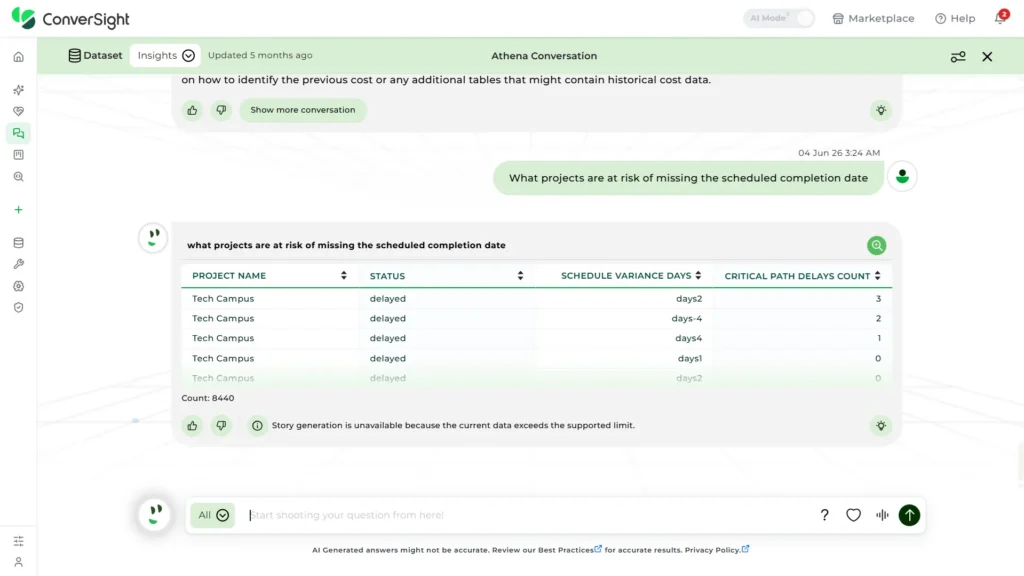Thumbs up the previous cost answer
Viewport: 1024px width, 576px height.
(192, 110)
